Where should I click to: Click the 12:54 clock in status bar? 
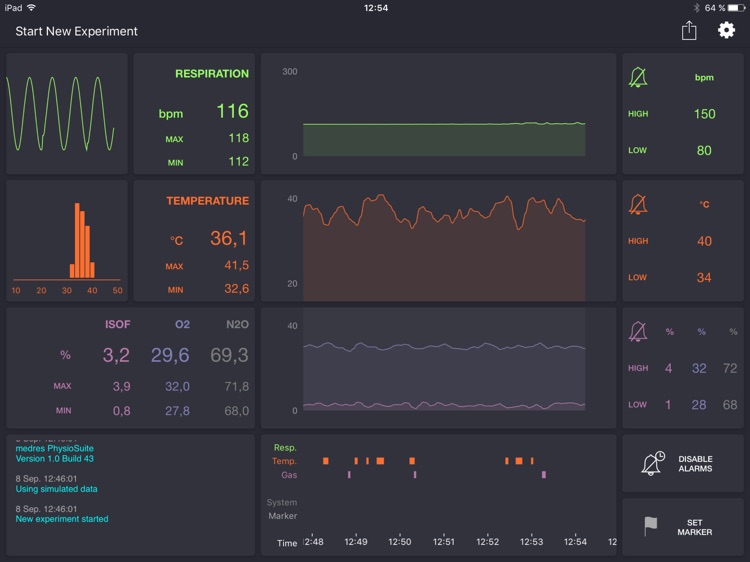pyautogui.click(x=376, y=8)
